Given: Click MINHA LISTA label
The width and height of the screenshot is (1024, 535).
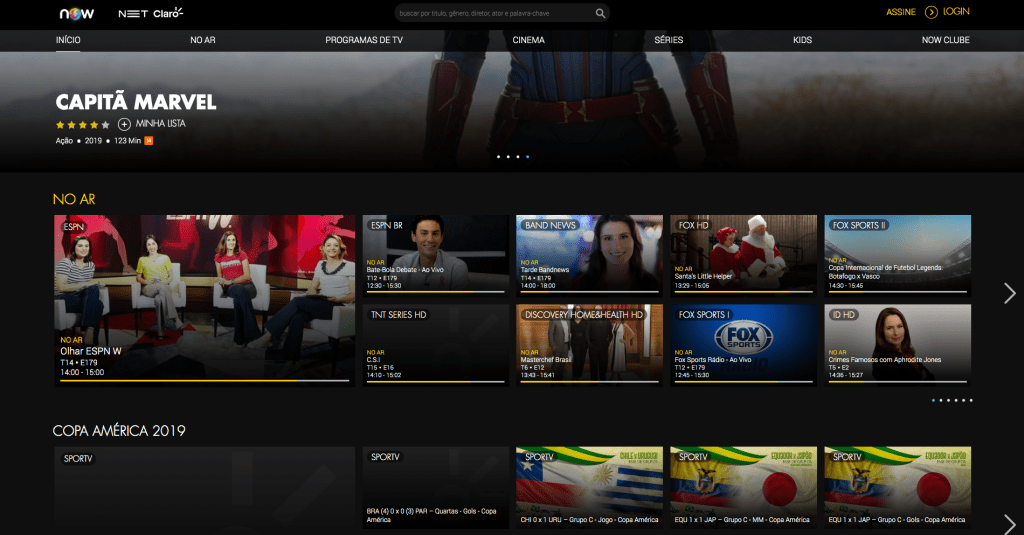Looking at the screenshot, I should 161,123.
